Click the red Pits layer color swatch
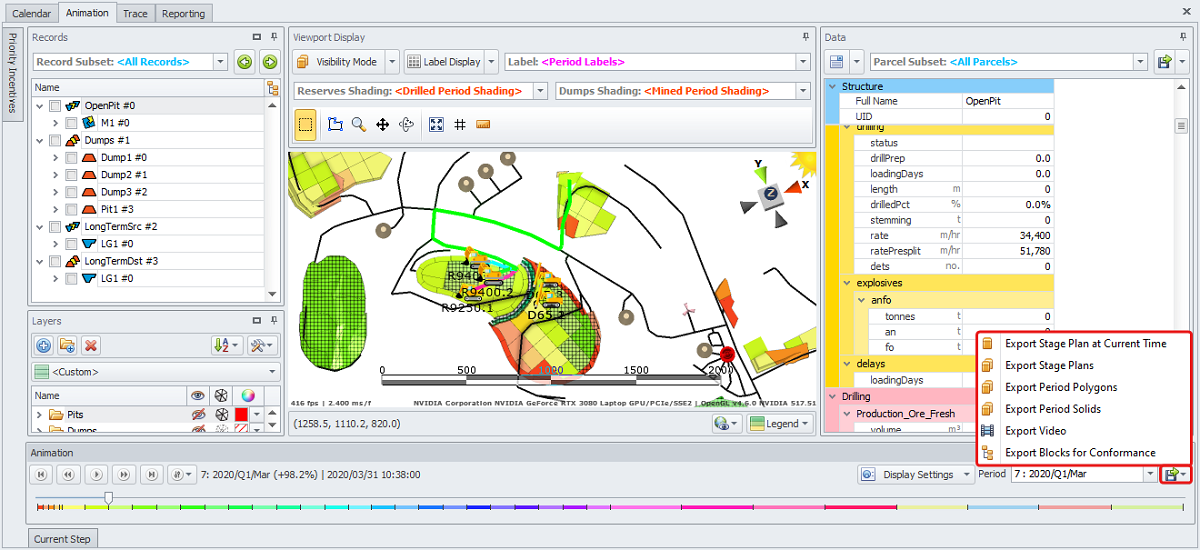 point(242,414)
